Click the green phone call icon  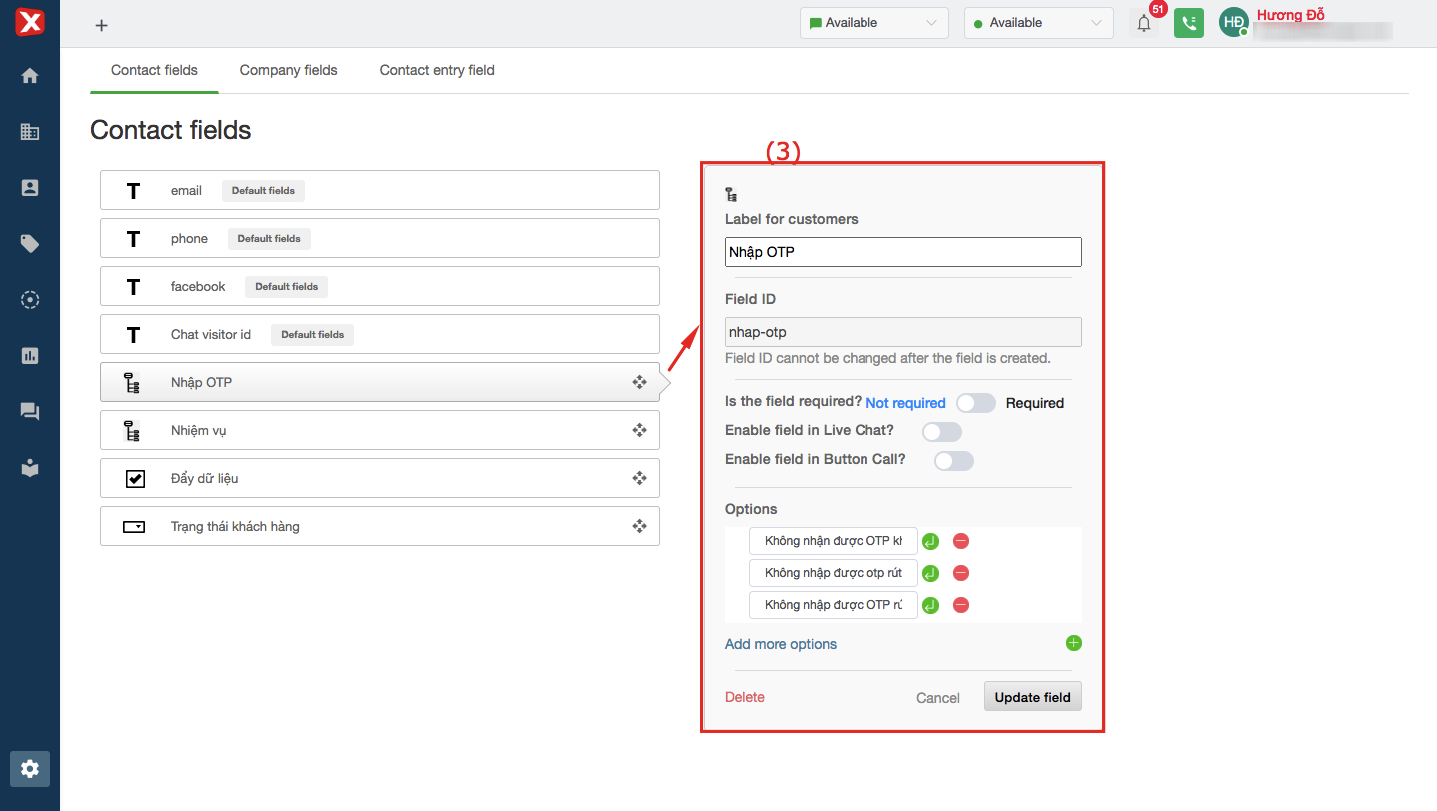(1188, 23)
